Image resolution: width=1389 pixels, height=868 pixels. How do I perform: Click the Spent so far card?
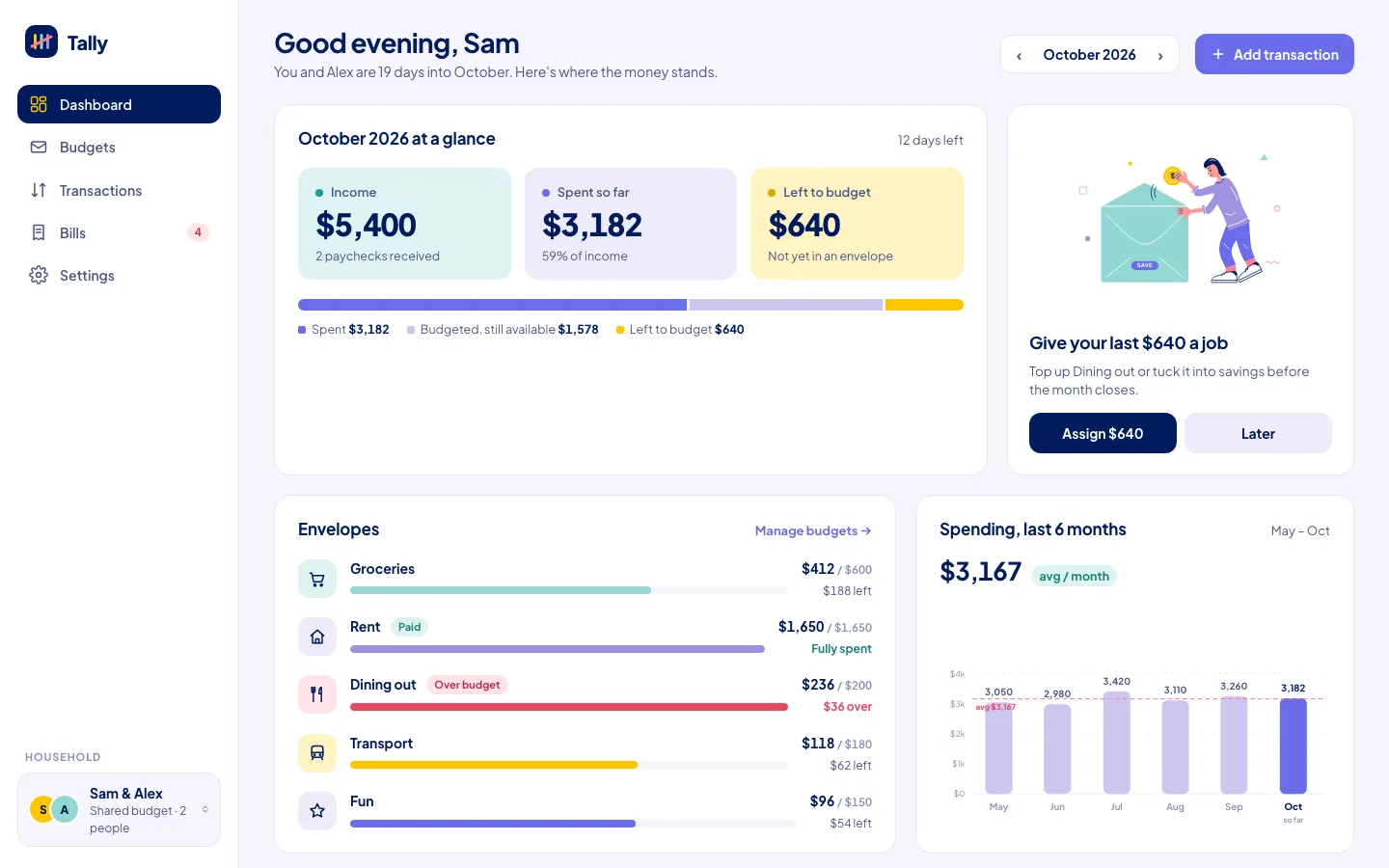(631, 224)
